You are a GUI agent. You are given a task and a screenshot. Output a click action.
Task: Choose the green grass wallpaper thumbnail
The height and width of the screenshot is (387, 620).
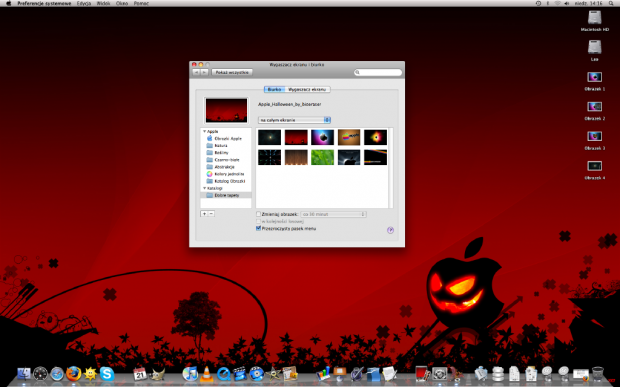322,157
